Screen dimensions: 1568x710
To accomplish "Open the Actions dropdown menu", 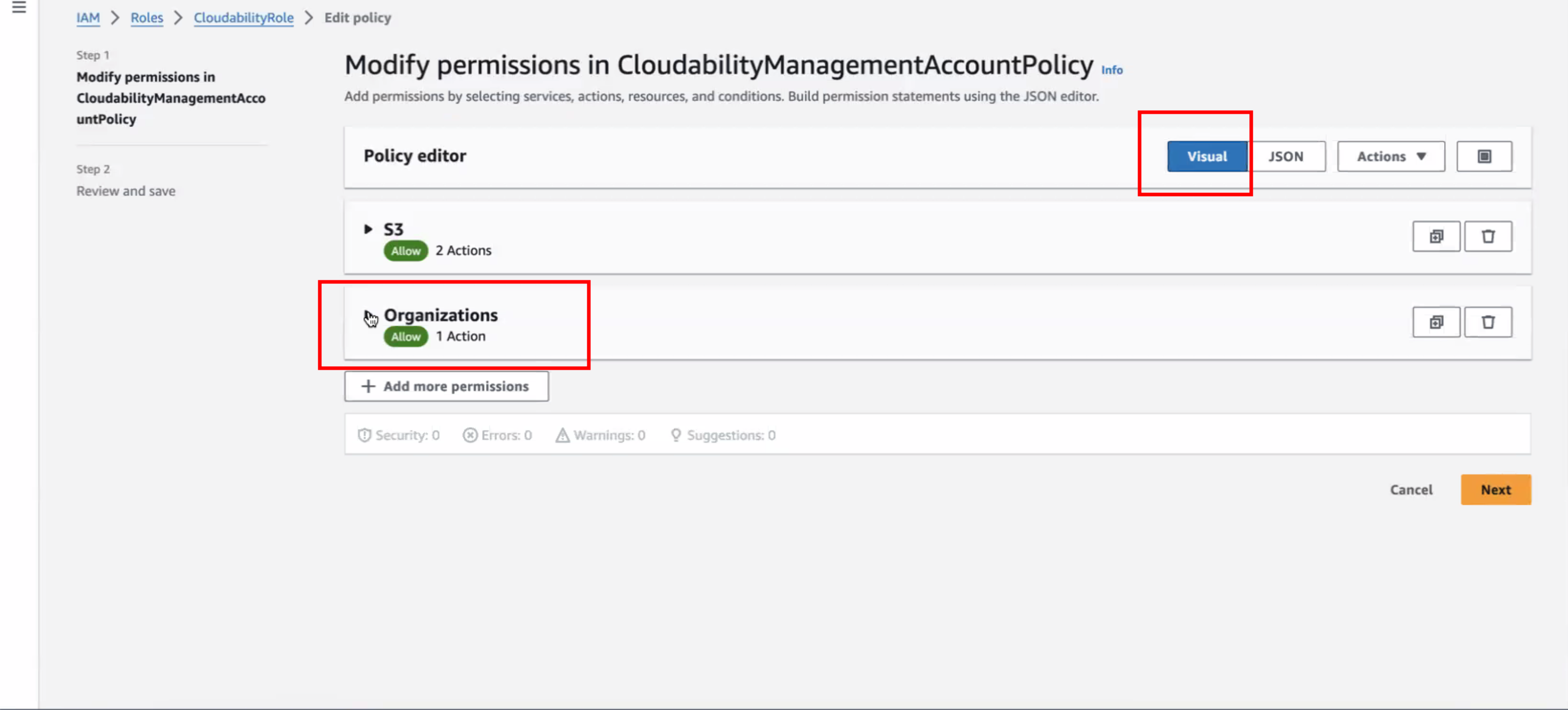I will 1391,156.
